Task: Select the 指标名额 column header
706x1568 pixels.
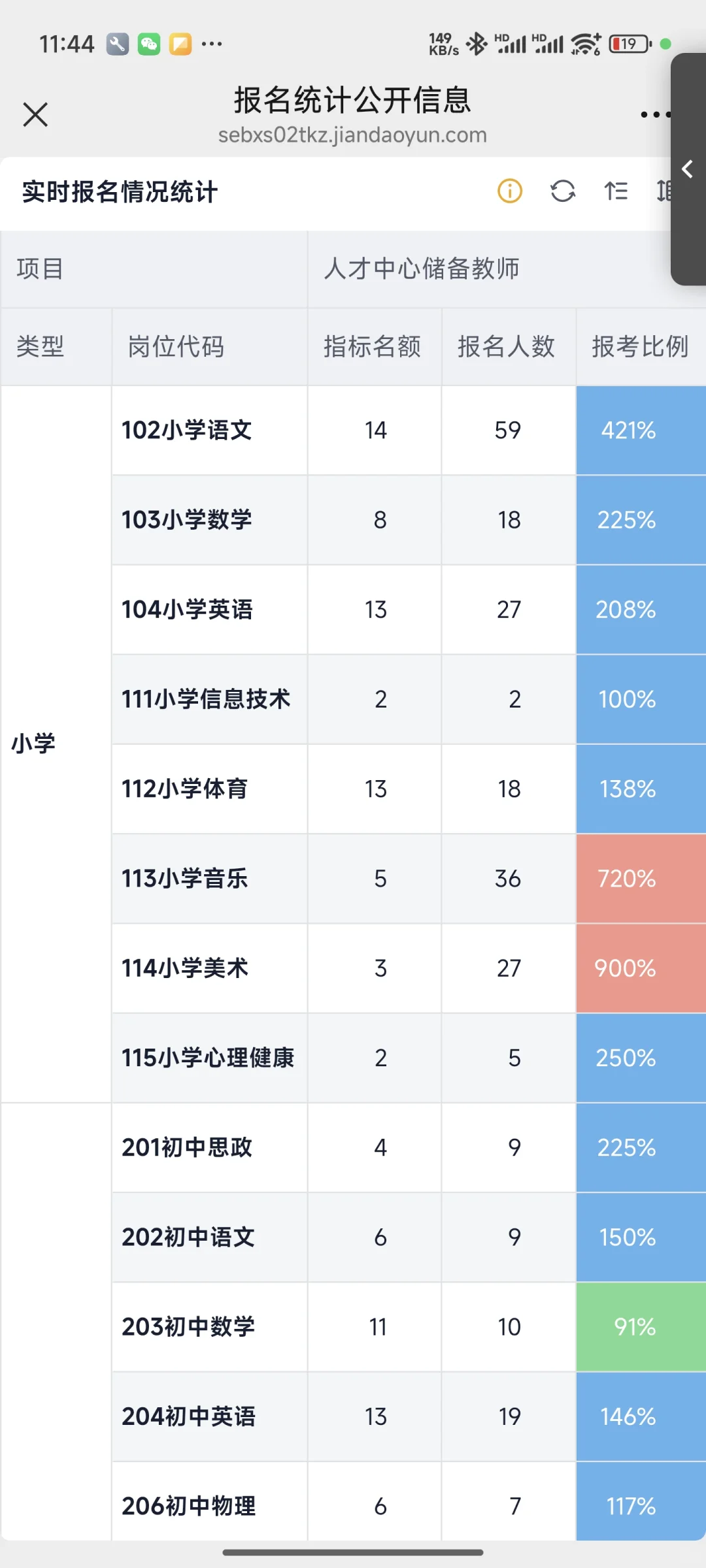Action: [x=373, y=346]
